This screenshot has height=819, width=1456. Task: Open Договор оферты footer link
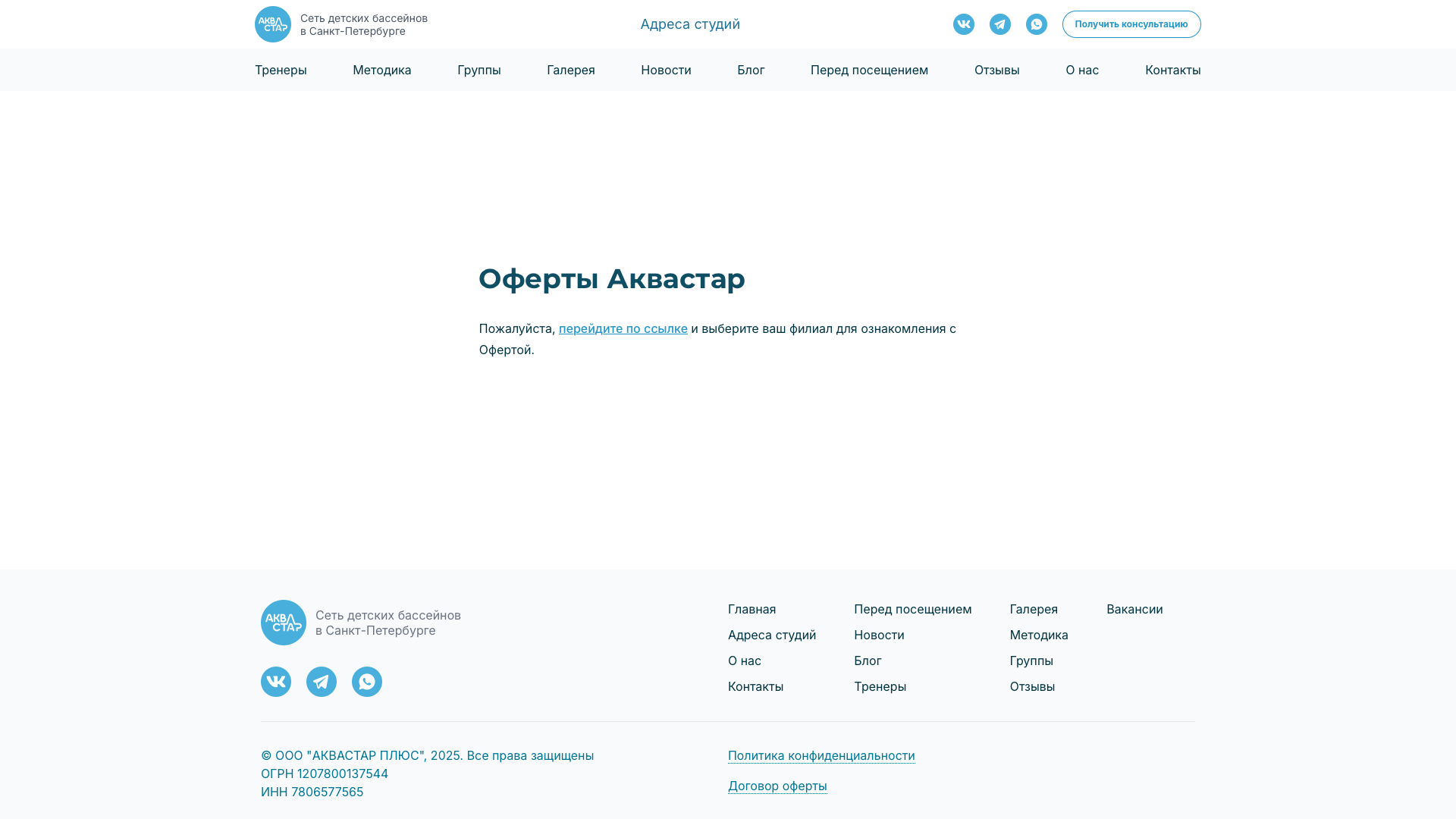click(x=777, y=786)
